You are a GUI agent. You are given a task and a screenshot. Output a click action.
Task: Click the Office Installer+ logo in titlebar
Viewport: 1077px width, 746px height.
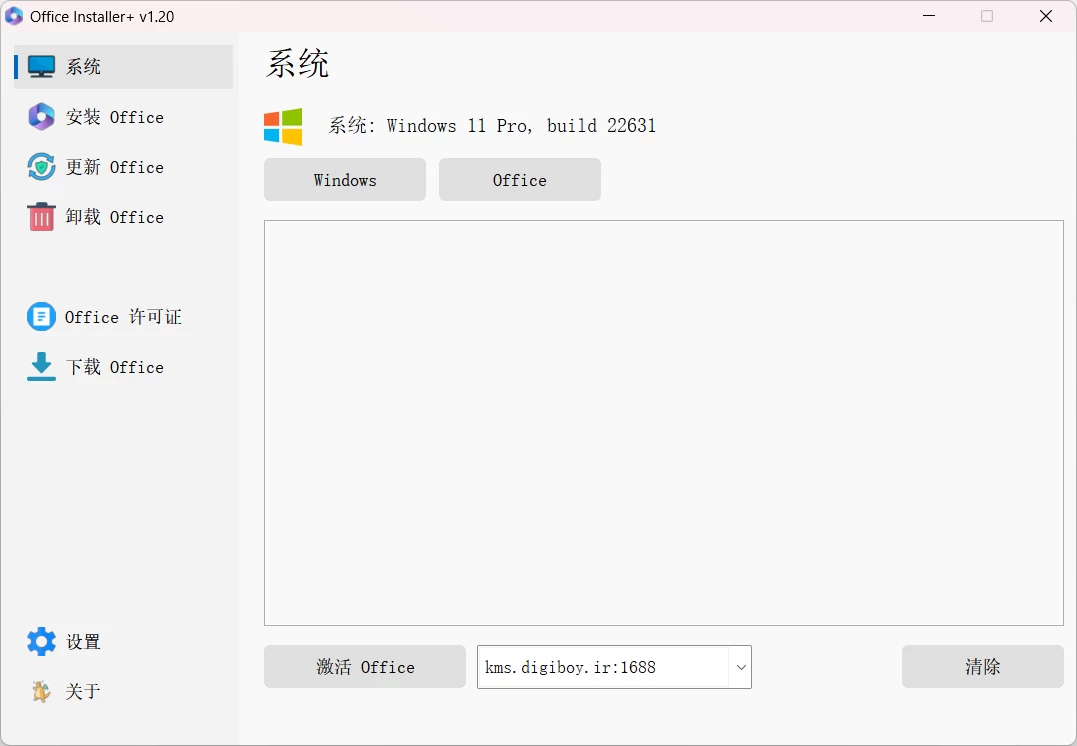tap(14, 16)
